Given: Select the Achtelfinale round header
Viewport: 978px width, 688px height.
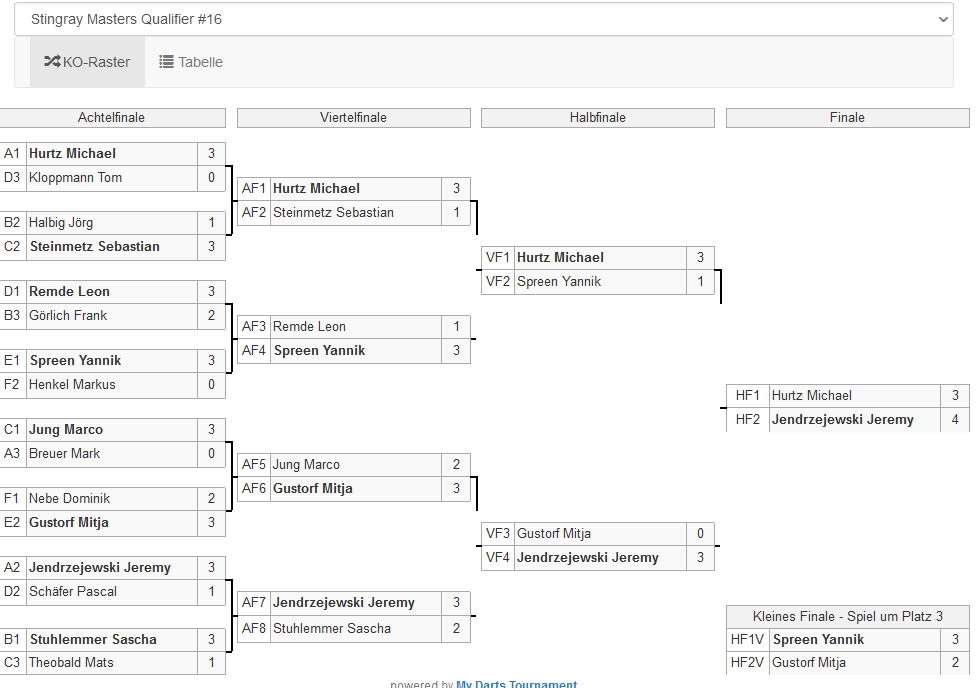Looking at the screenshot, I should [x=111, y=118].
